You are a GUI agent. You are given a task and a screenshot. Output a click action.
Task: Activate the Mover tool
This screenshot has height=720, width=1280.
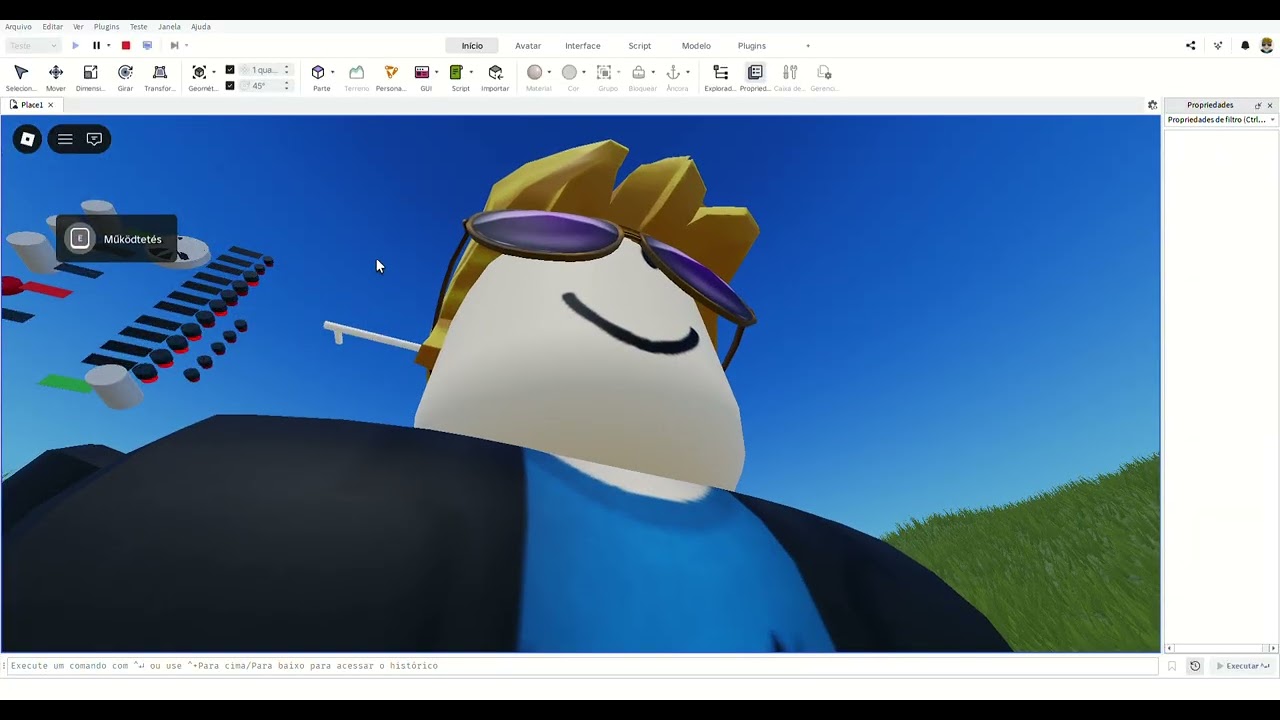[56, 78]
